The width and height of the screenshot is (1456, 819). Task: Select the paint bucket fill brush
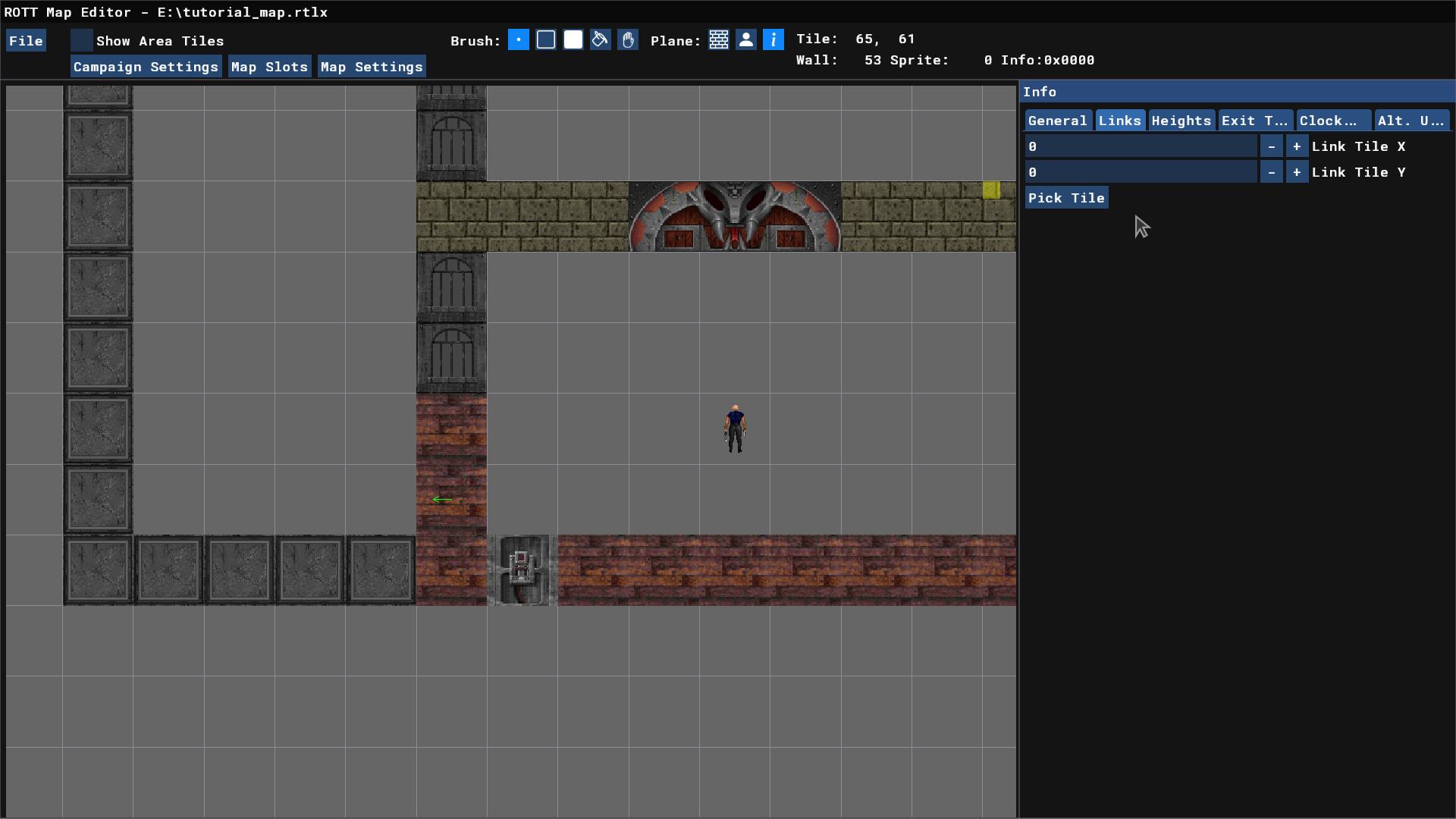tap(601, 40)
